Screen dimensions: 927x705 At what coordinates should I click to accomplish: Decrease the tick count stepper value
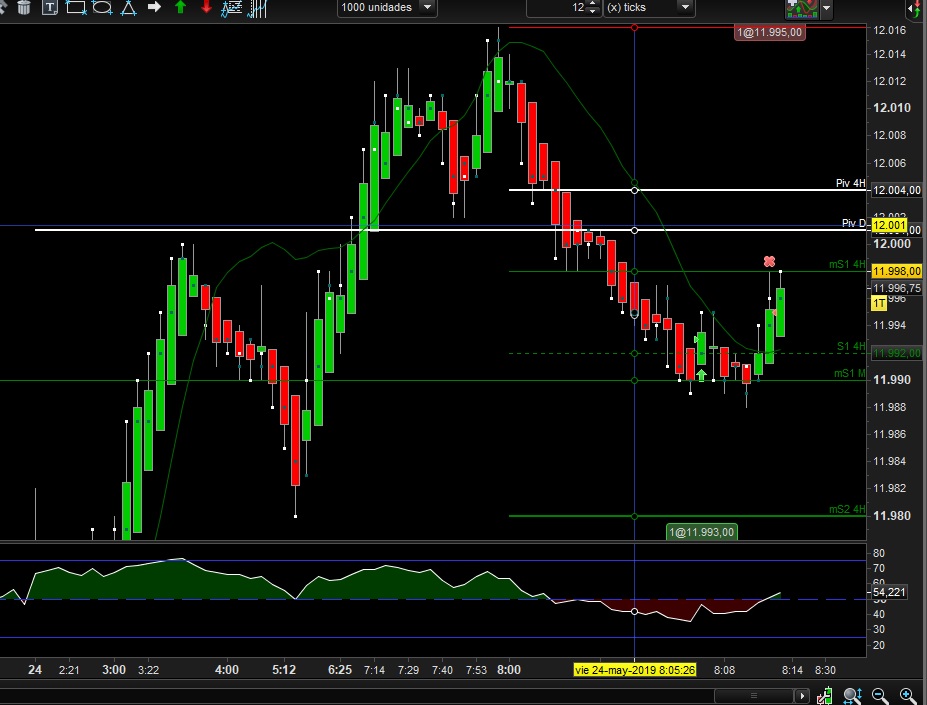coord(593,11)
